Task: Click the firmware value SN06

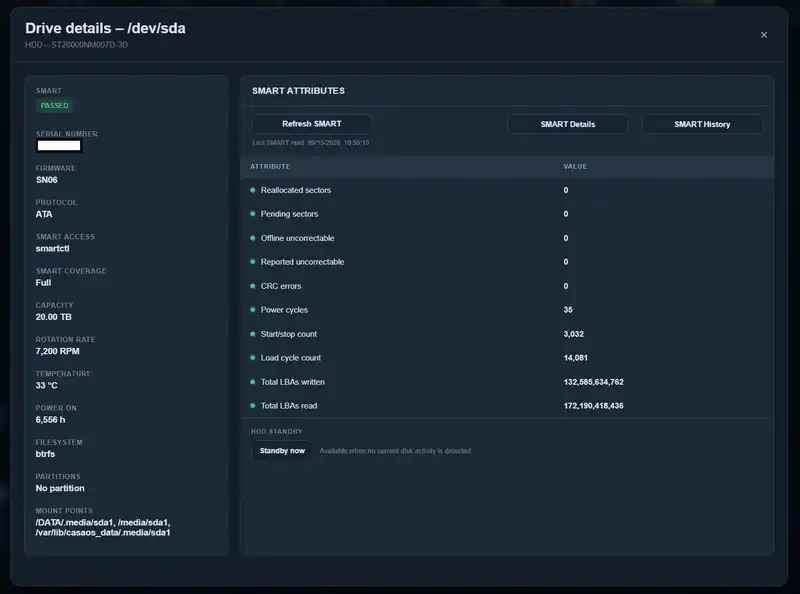Action: click(x=46, y=180)
